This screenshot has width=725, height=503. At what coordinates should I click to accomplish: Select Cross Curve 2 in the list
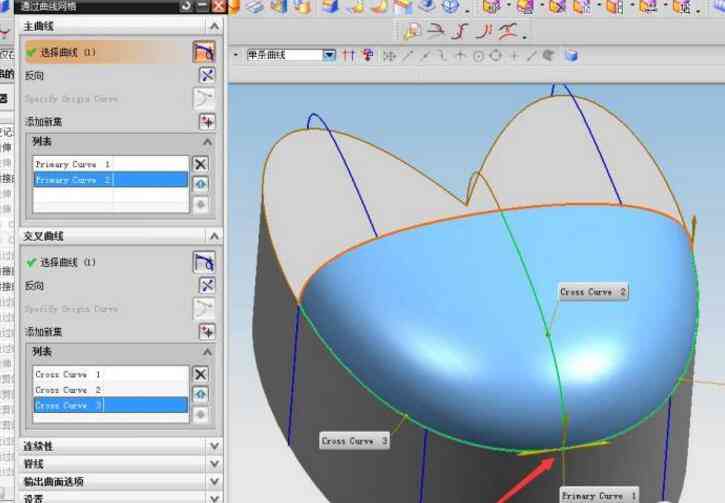point(111,390)
